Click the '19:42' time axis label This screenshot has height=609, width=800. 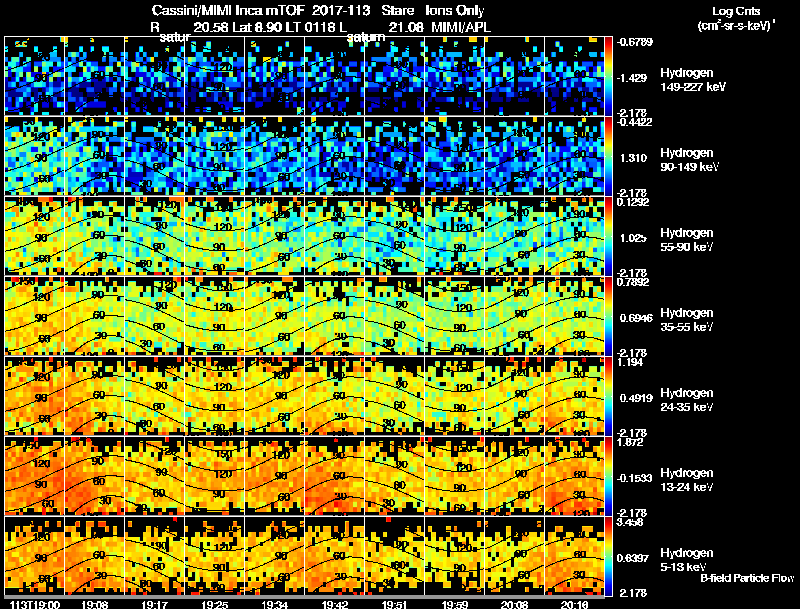click(x=335, y=604)
